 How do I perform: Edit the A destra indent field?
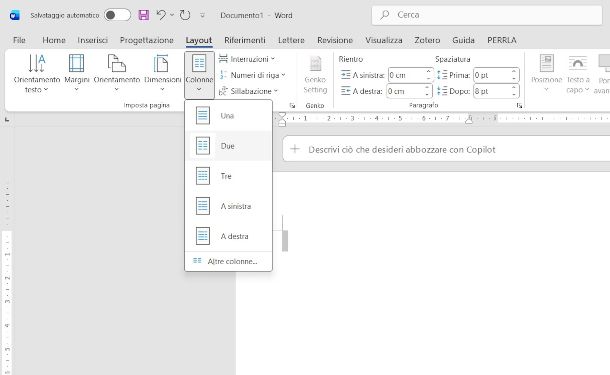click(x=405, y=91)
